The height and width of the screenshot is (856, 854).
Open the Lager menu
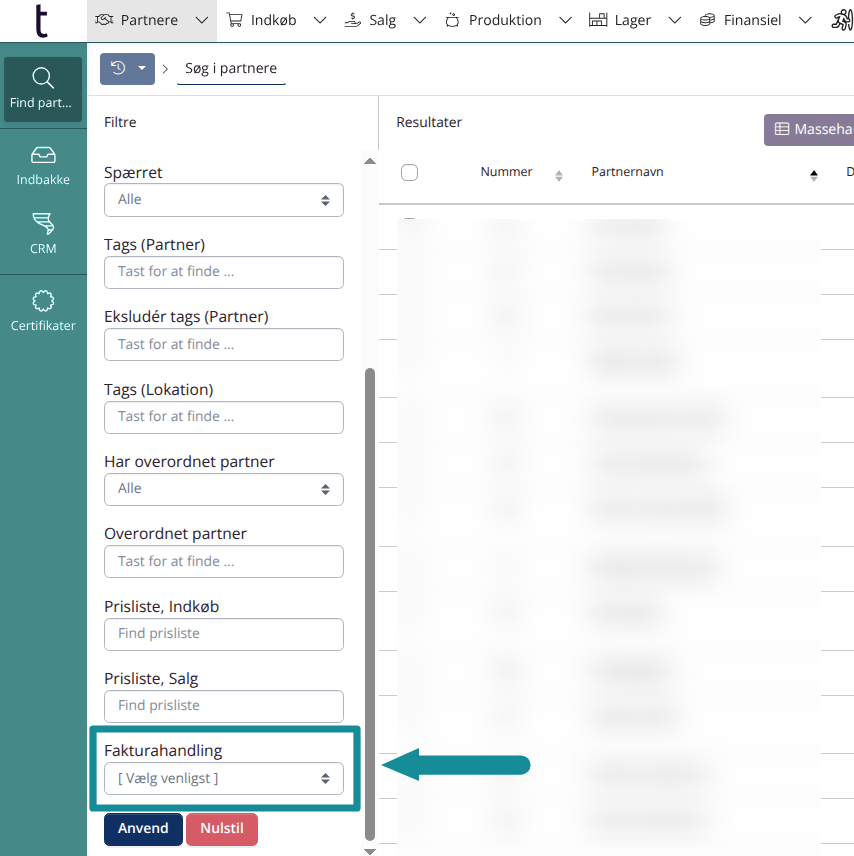pos(635,20)
